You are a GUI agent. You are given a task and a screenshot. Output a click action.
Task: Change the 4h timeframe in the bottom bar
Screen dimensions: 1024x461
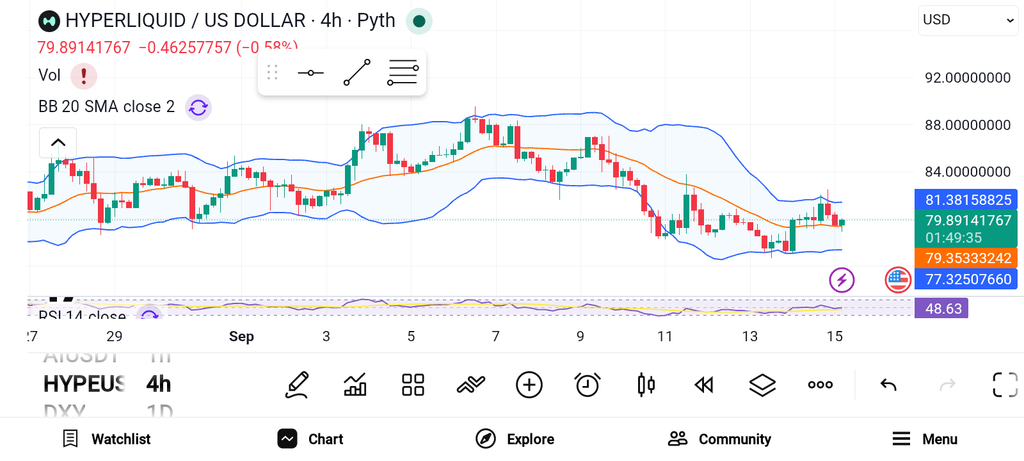coord(159,384)
